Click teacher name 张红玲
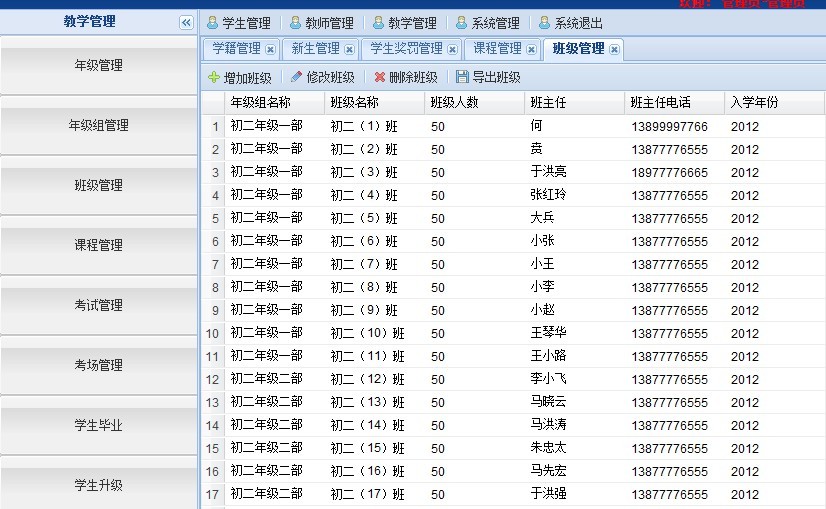This screenshot has width=826, height=509. (548, 195)
